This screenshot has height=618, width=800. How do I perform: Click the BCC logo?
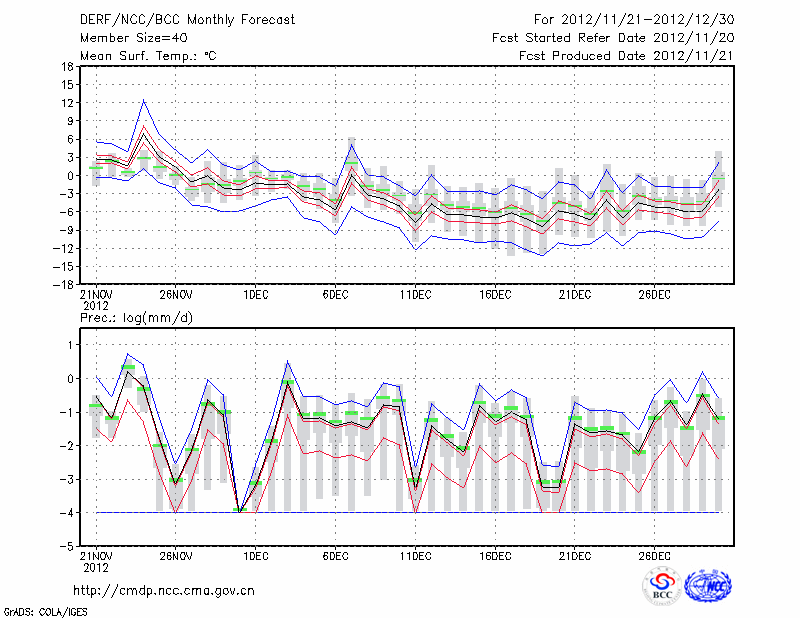click(661, 586)
